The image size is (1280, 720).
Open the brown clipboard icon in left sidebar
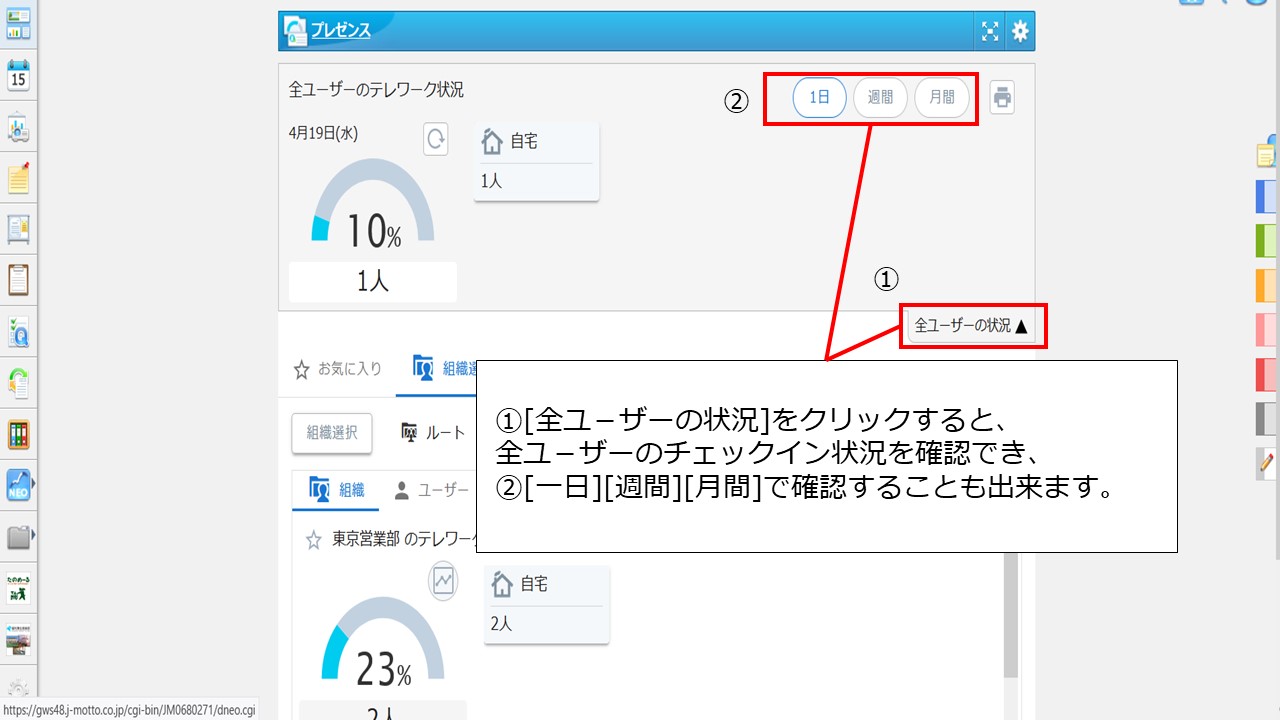click(18, 280)
